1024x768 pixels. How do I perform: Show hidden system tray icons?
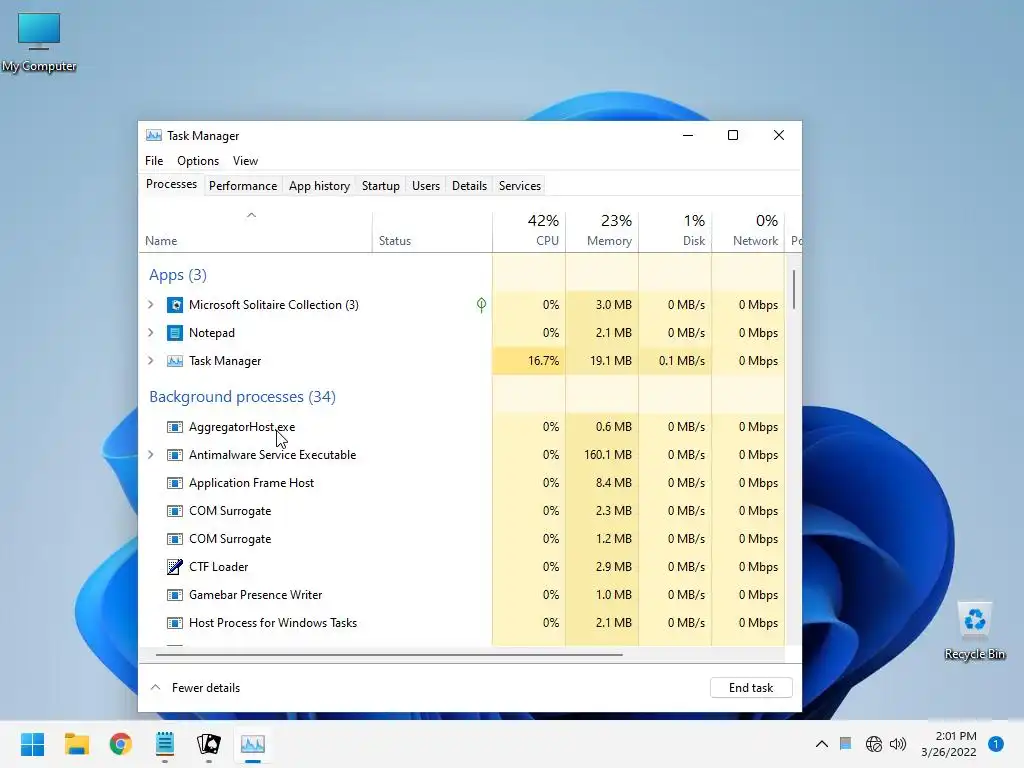822,744
